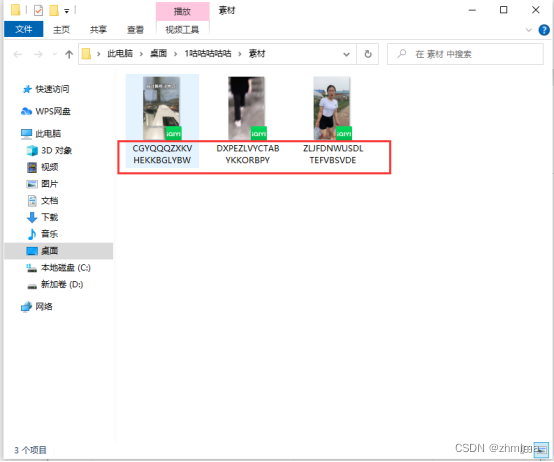Refresh the current folder
554x462 pixels.
pyautogui.click(x=368, y=54)
